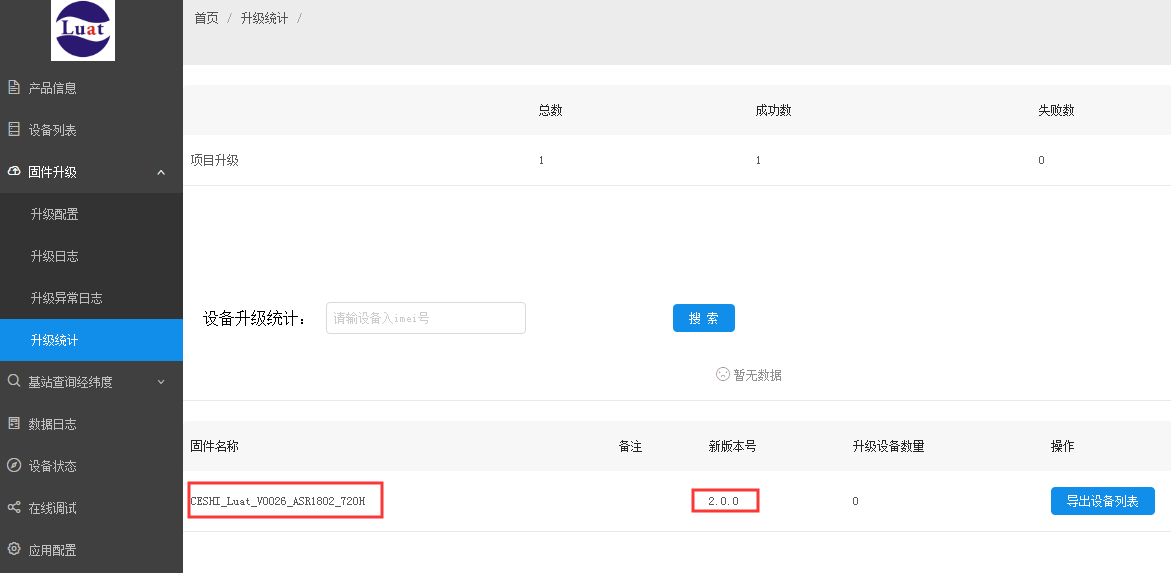Click the 导出设备列表 export button

1102,501
